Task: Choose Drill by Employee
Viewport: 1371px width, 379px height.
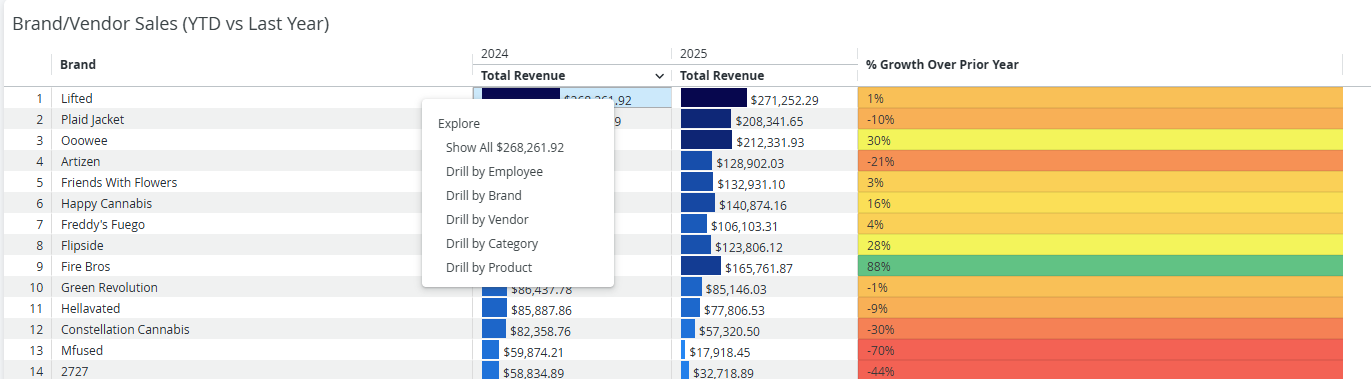Action: click(x=494, y=171)
